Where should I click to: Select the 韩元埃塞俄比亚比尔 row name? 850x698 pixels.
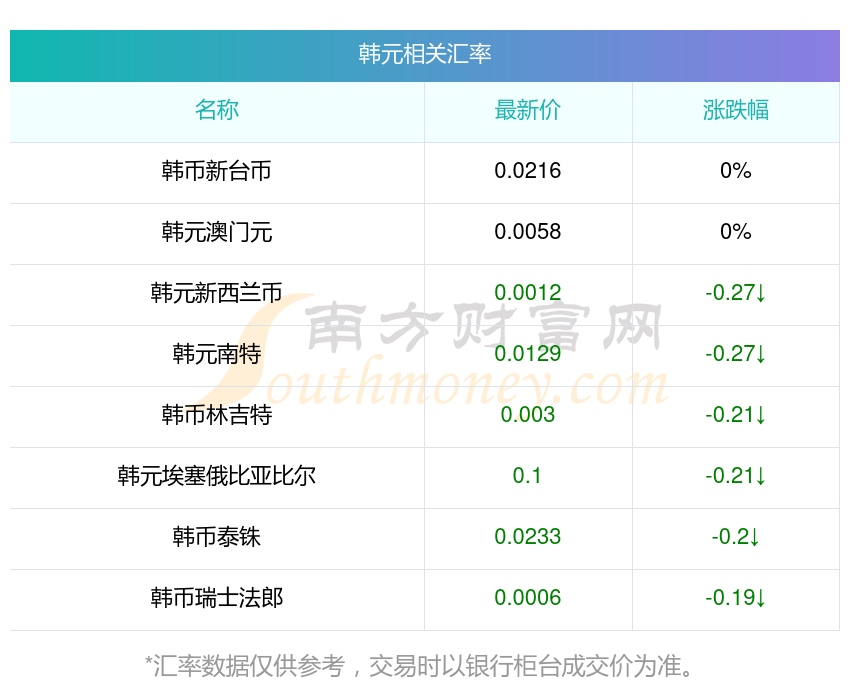click(x=217, y=476)
